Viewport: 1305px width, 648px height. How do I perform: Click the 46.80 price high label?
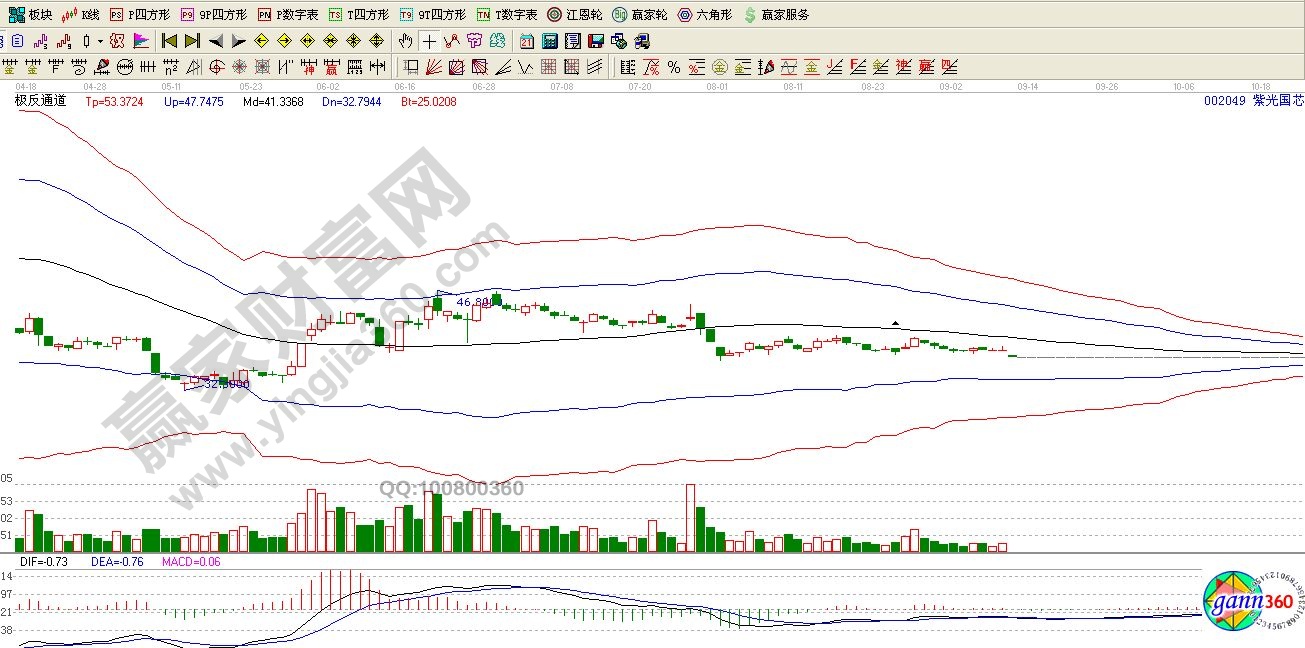pos(474,301)
